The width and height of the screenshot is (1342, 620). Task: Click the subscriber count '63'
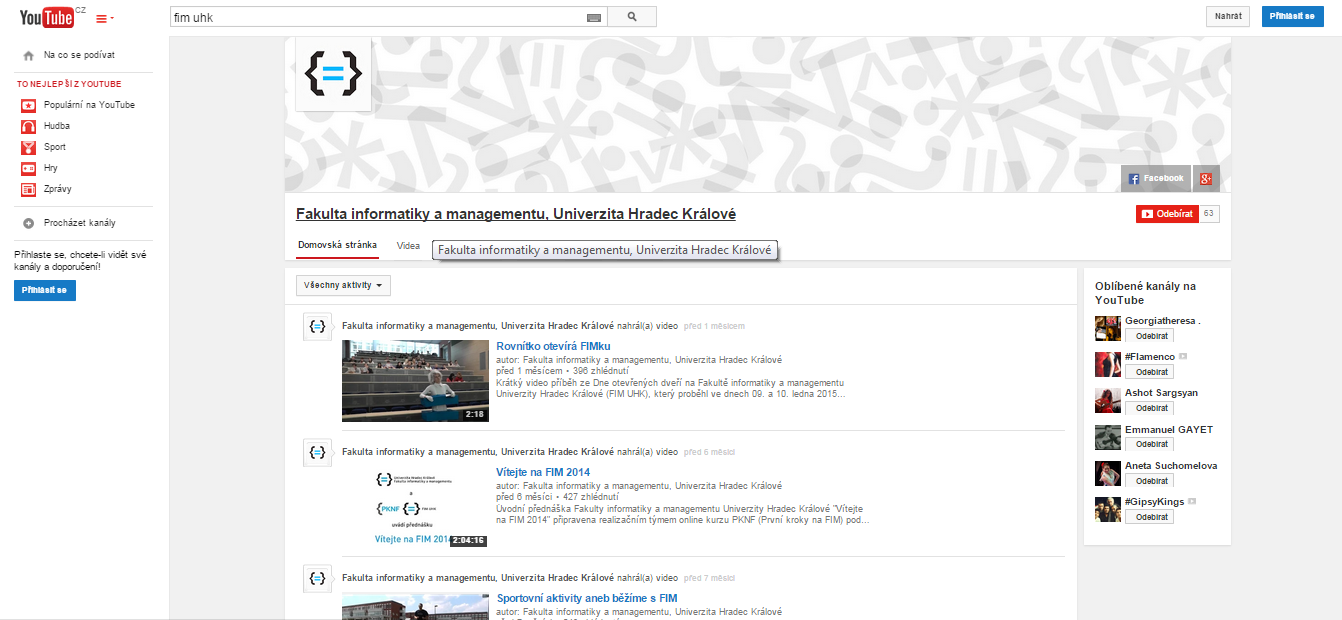1209,214
